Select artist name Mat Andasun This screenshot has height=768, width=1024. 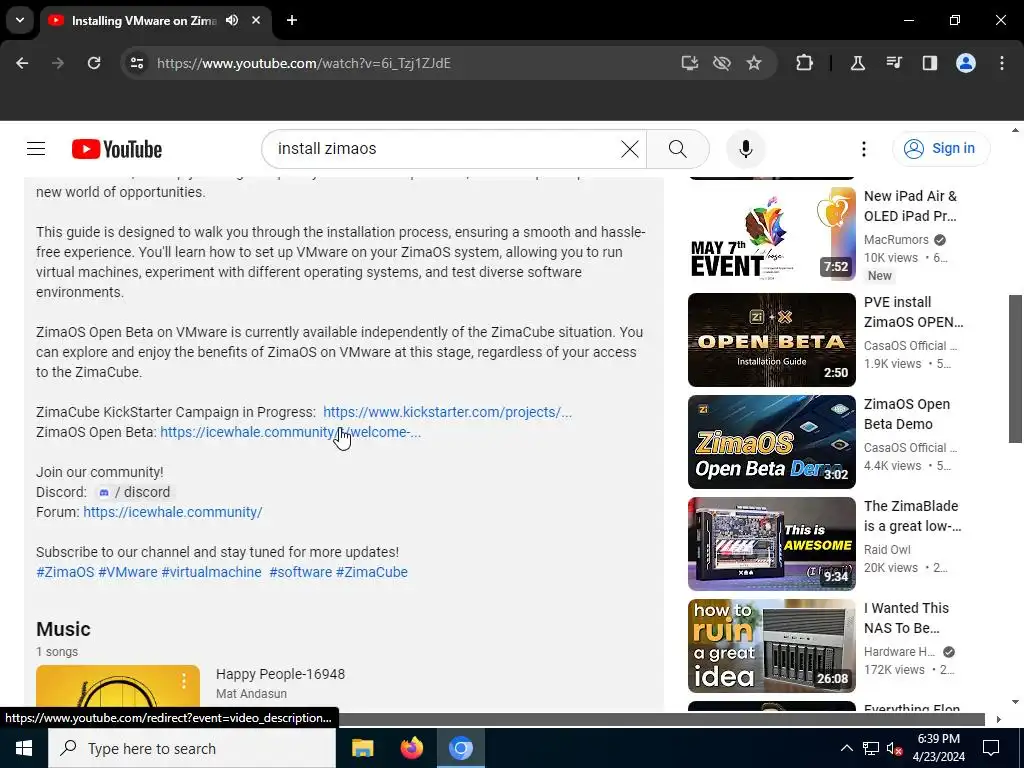251,694
